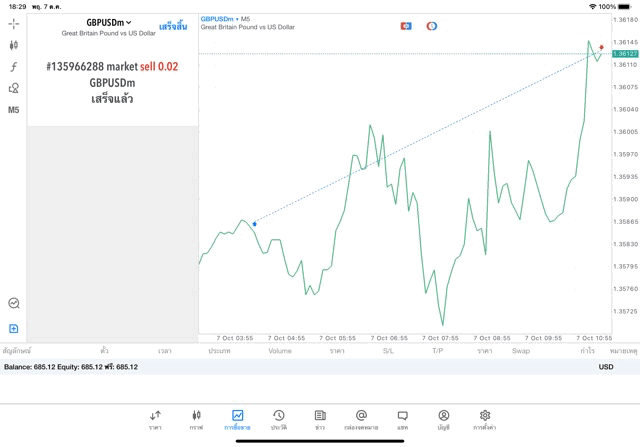Screen dimensions: 640x447
Task: Click order text #135966288 market sell 0.02
Action: tap(112, 67)
